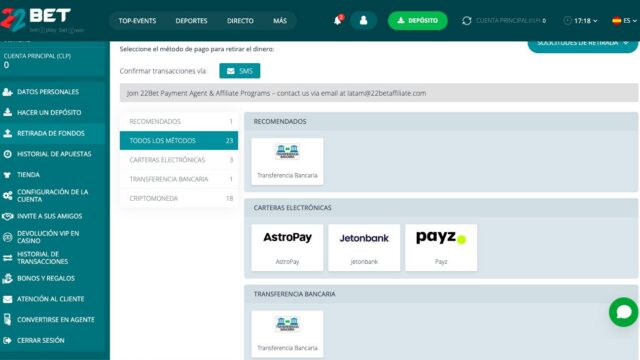Open the Directo menu item
The width and height of the screenshot is (640, 360).
[240, 21]
